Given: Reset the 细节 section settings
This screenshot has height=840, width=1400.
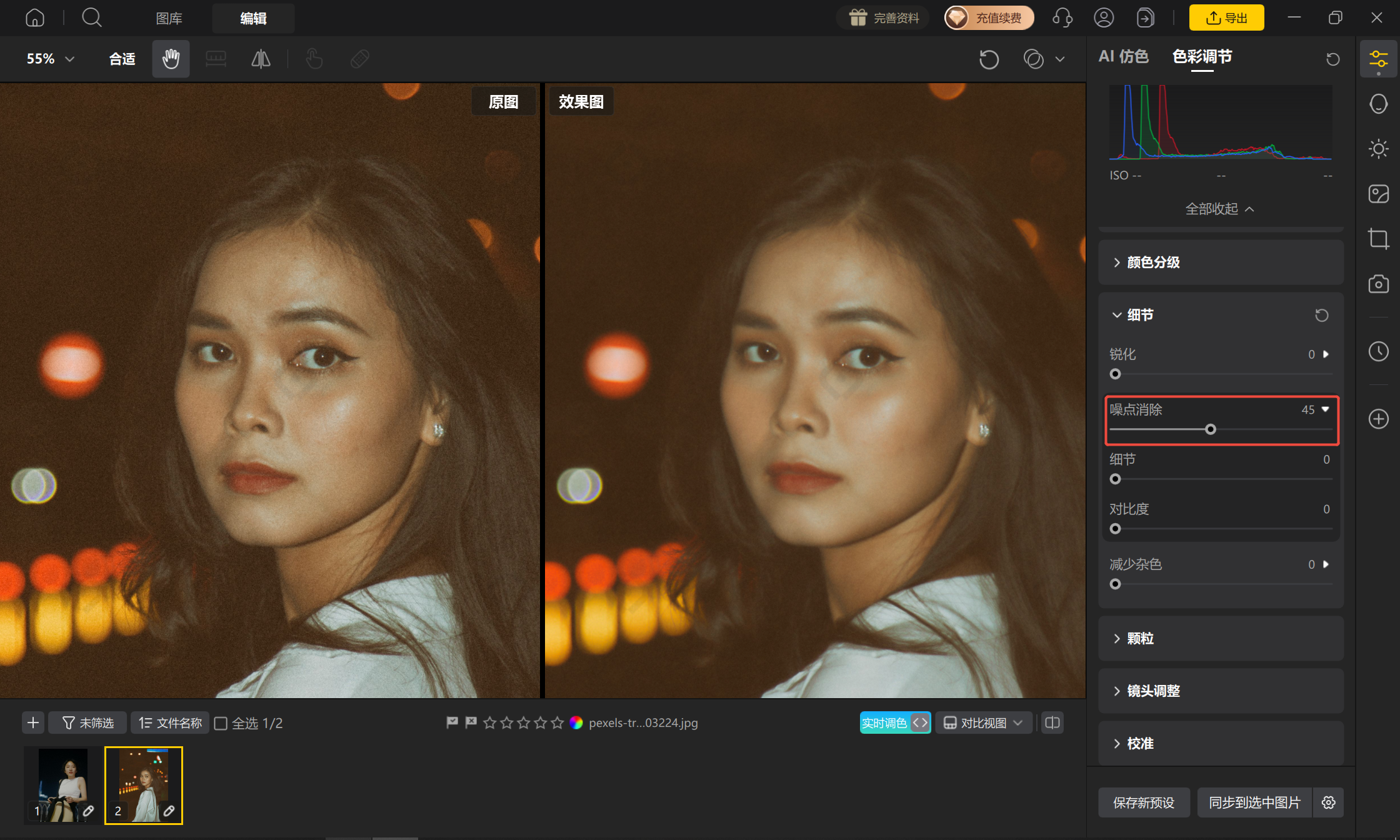Looking at the screenshot, I should [x=1321, y=315].
